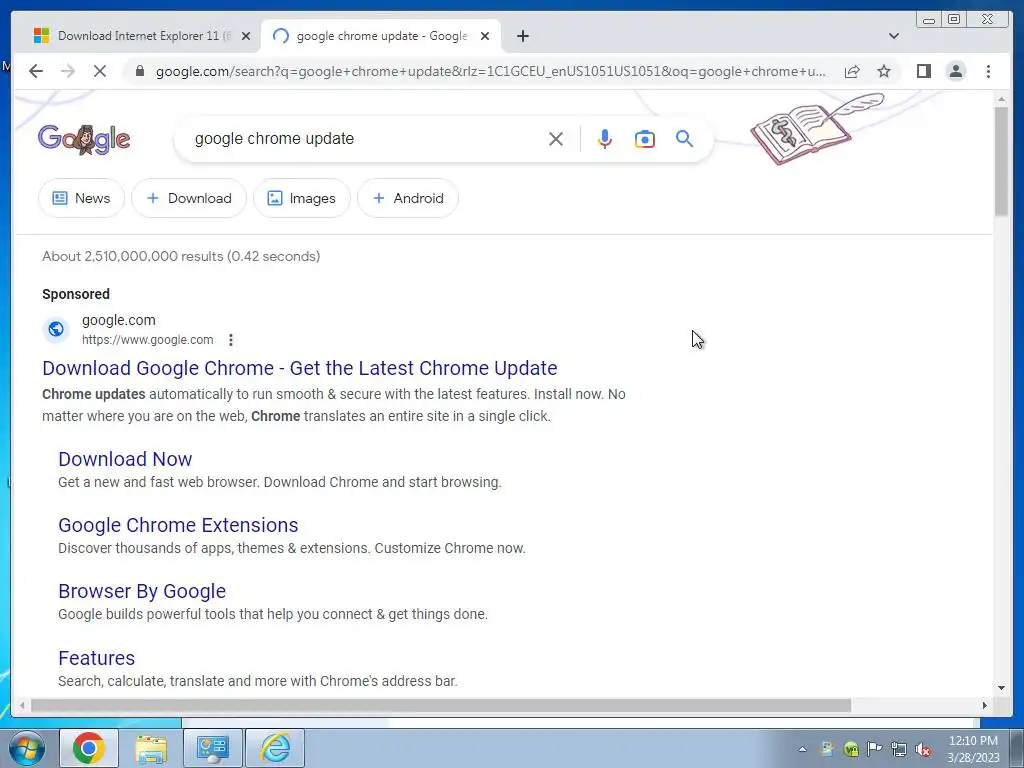Open the Chrome profile menu
Screen dimensions: 1024x768
[x=955, y=71]
